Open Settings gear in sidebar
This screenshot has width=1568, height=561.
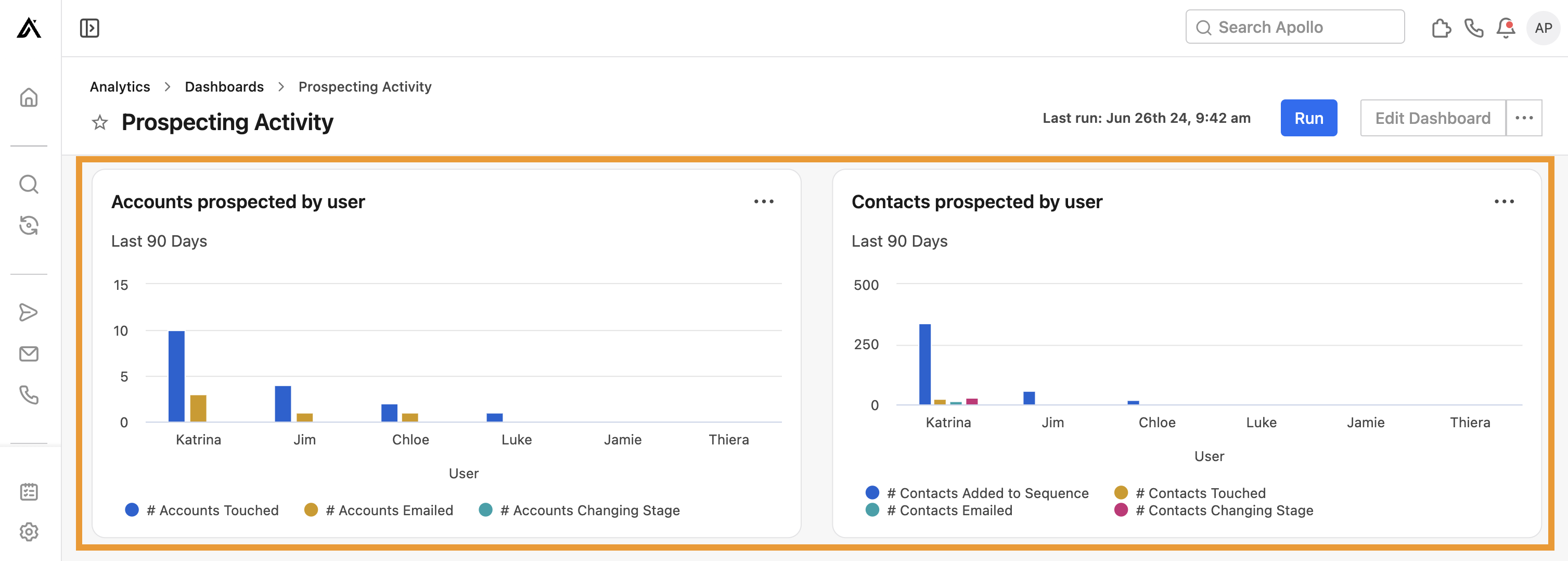pos(29,532)
